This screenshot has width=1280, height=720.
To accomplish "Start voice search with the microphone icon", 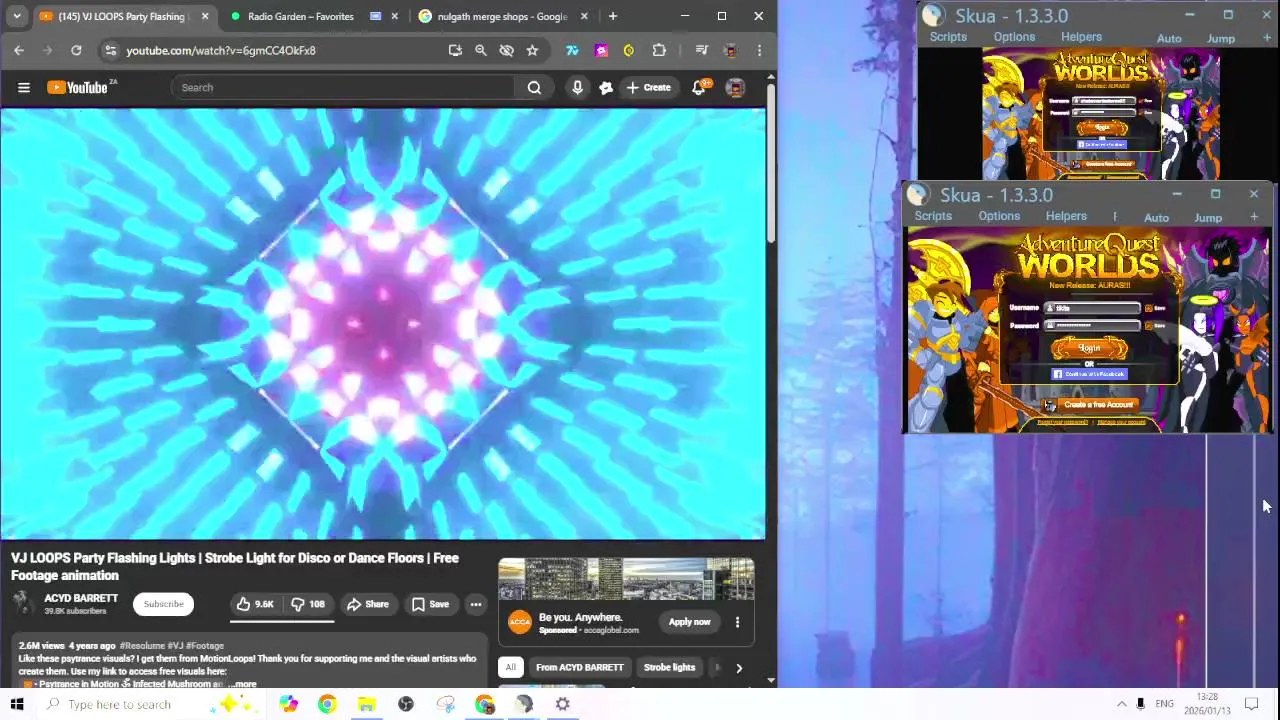I will (x=577, y=87).
